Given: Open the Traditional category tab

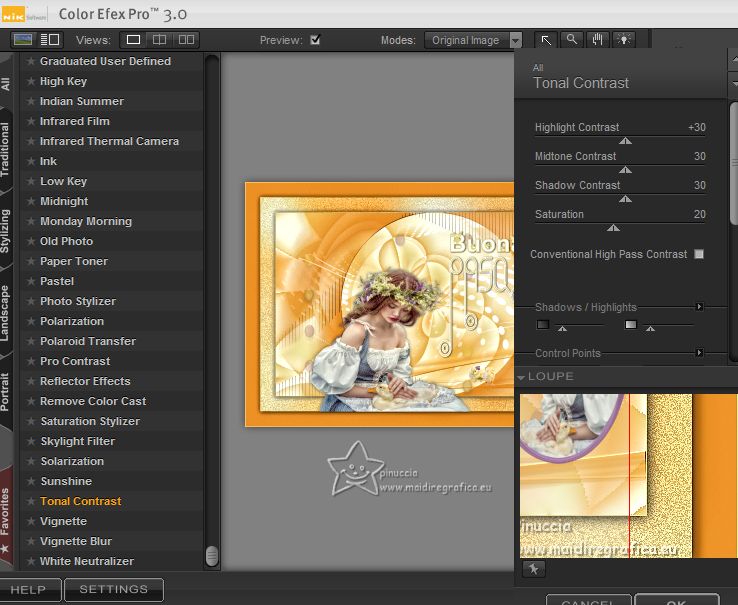Looking at the screenshot, I should [5, 150].
